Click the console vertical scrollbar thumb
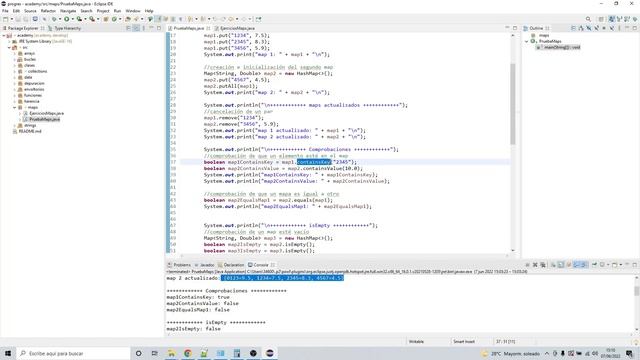 [636, 291]
